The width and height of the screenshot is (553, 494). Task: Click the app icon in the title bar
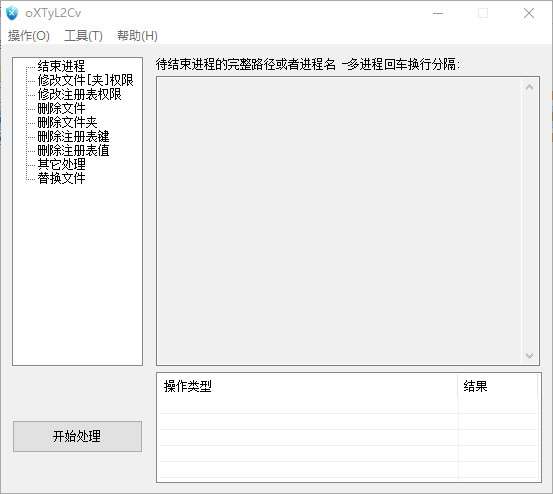(x=12, y=13)
